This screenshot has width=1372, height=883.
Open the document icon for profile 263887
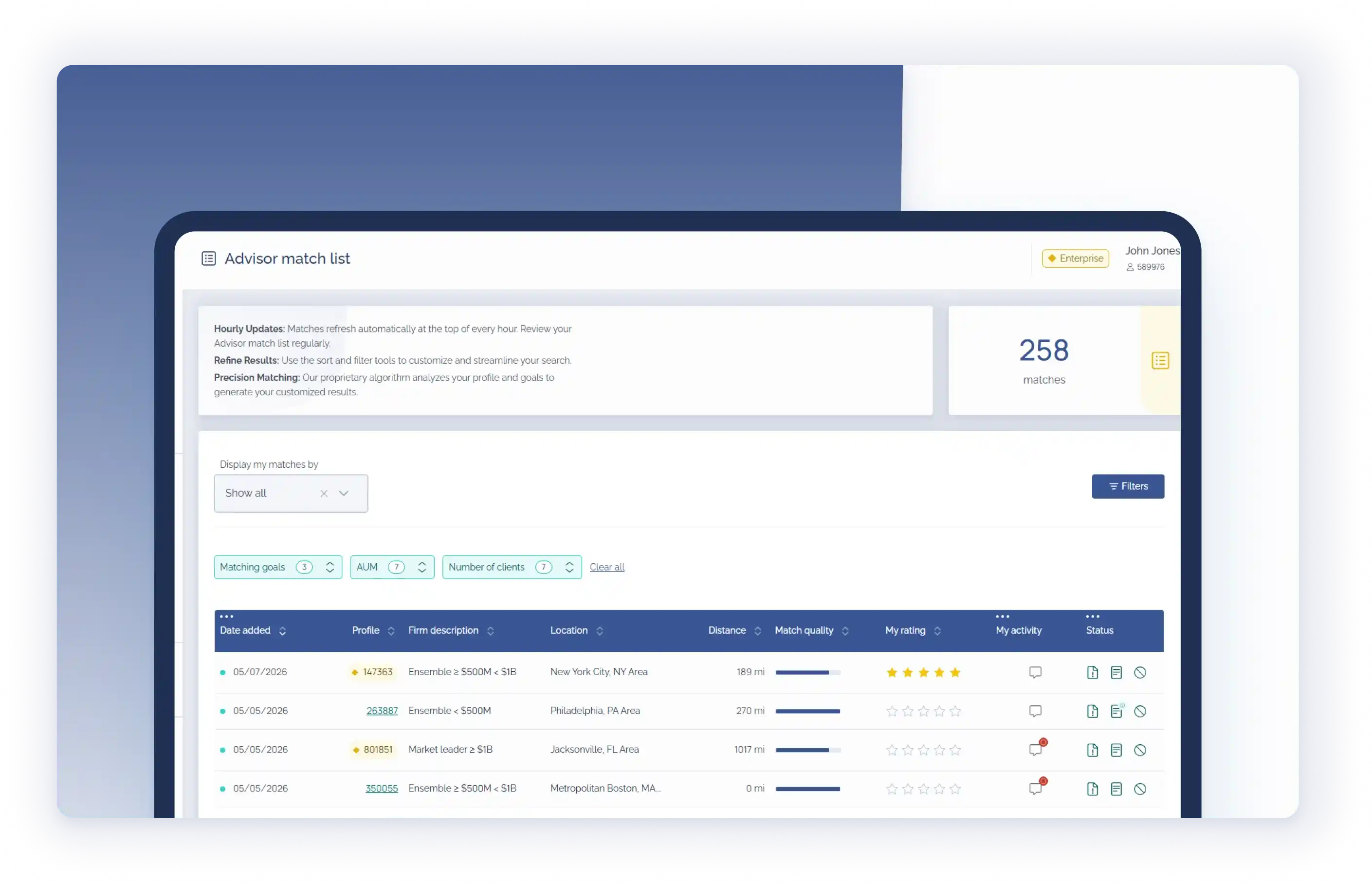(1092, 711)
